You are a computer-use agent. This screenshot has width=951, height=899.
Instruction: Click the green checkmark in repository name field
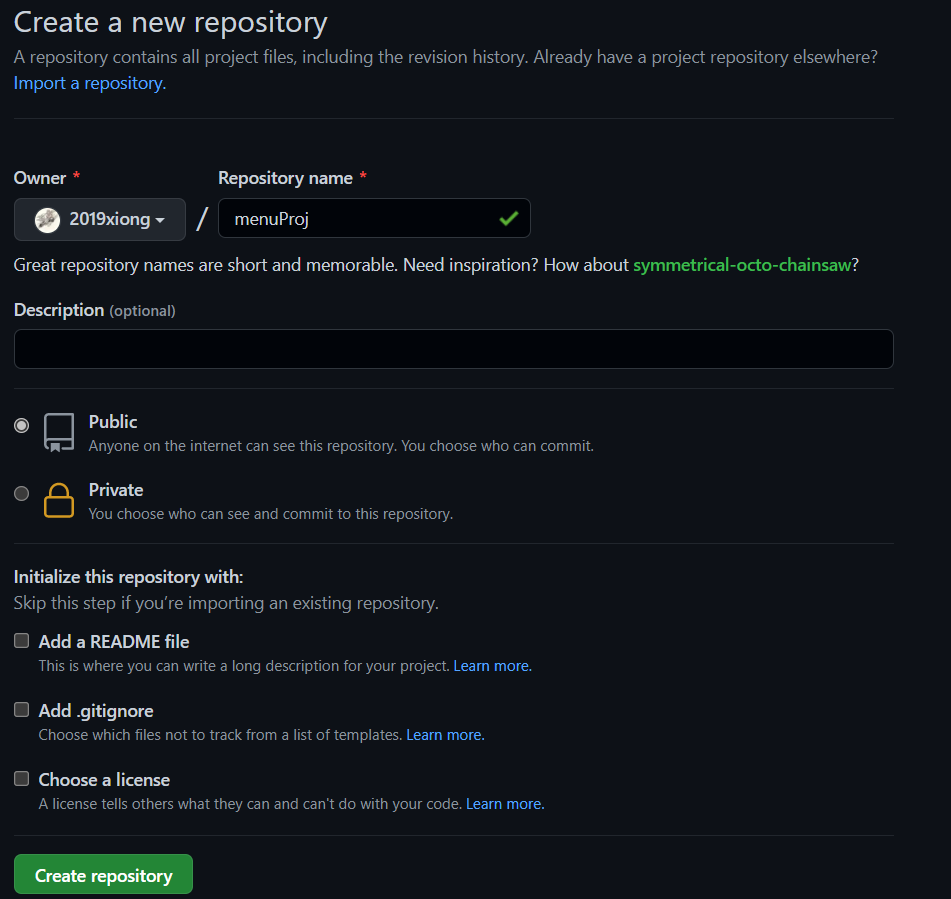coord(508,218)
